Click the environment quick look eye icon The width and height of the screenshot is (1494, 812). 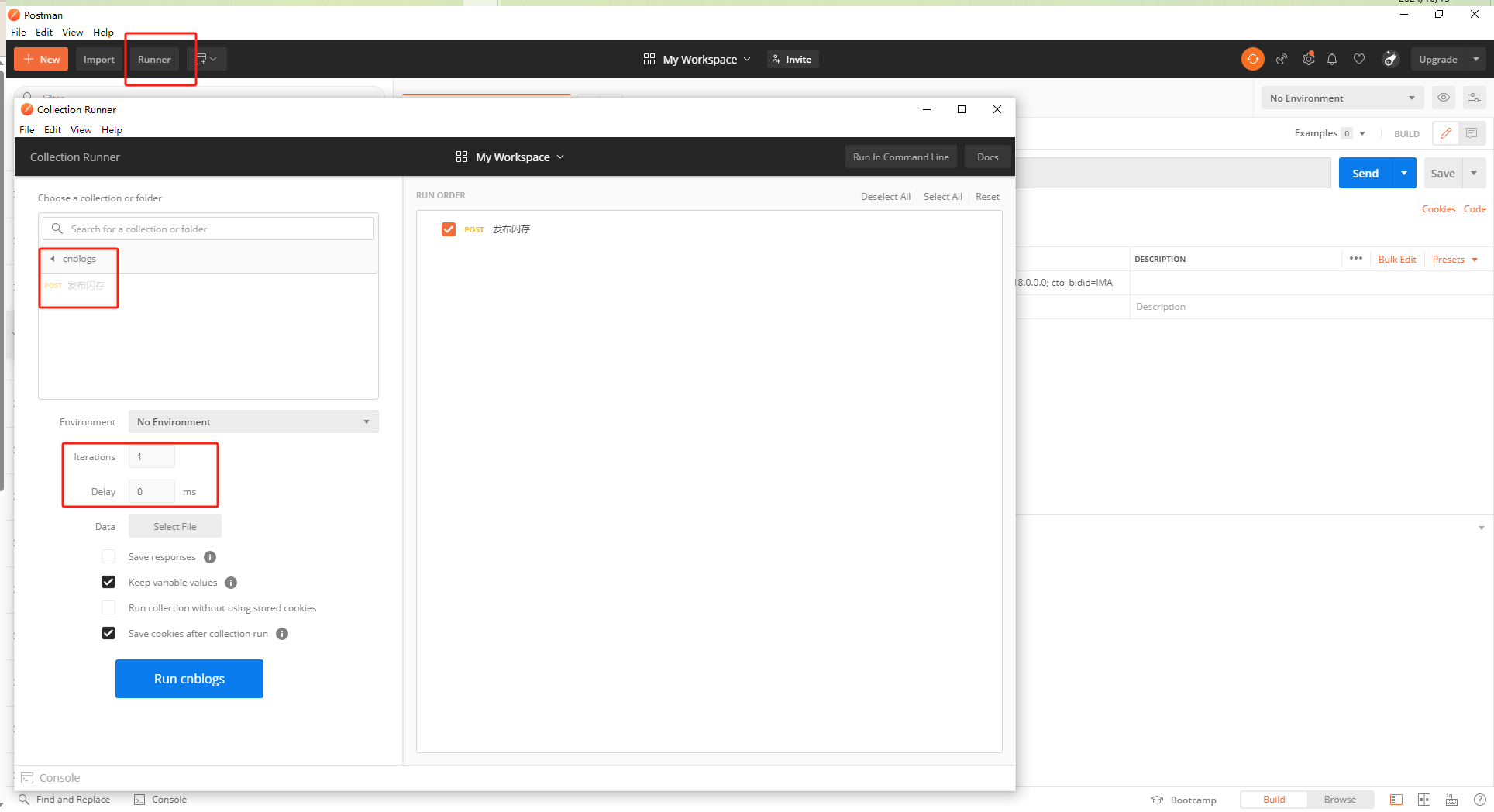[x=1444, y=98]
